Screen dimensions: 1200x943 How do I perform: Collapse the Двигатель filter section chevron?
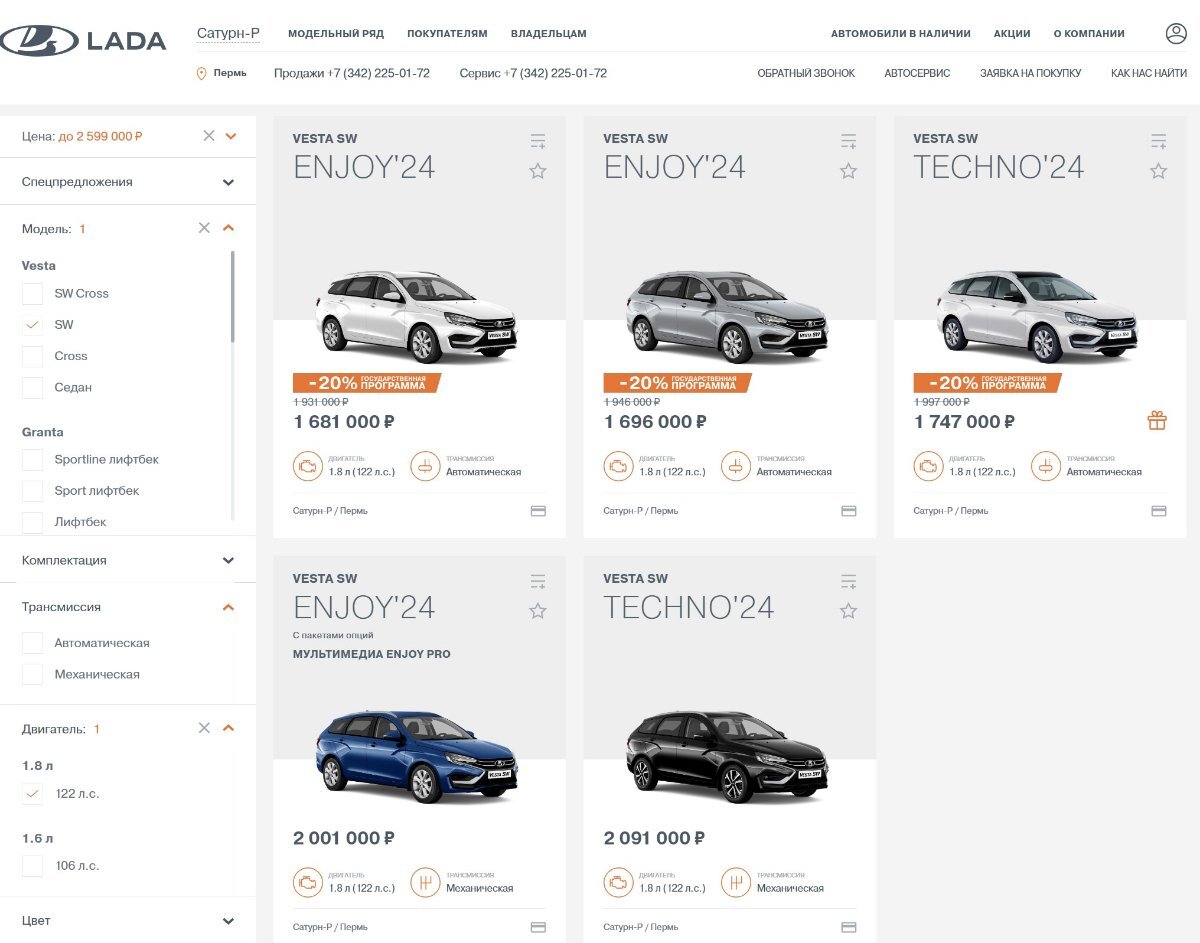coord(228,728)
